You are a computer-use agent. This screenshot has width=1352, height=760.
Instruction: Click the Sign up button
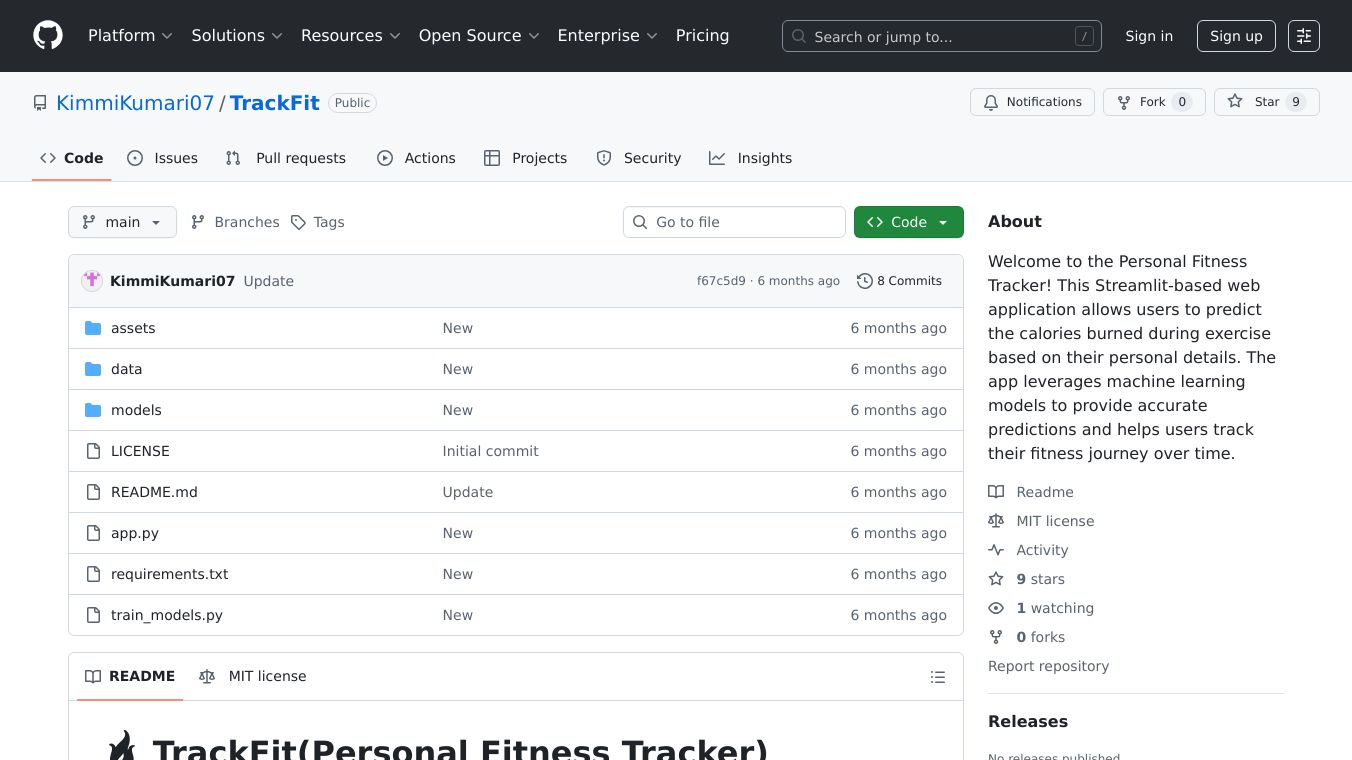coord(1236,36)
